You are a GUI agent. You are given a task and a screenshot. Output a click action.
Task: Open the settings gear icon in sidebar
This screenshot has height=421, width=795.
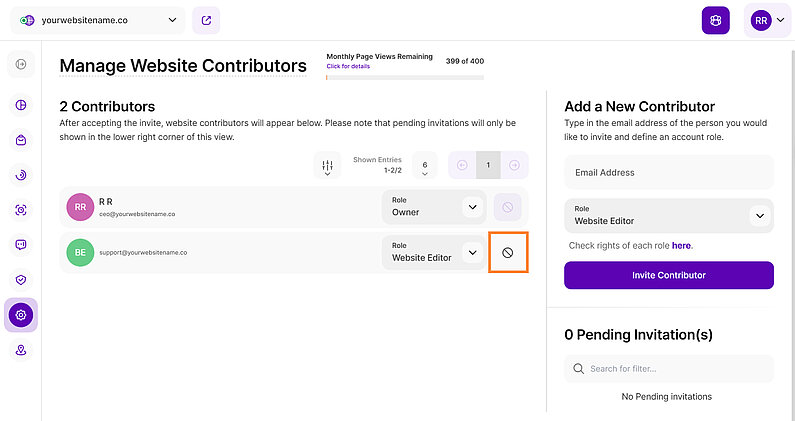pos(20,315)
